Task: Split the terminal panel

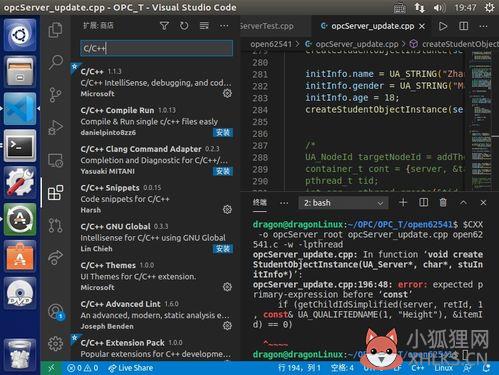Action: [x=423, y=202]
